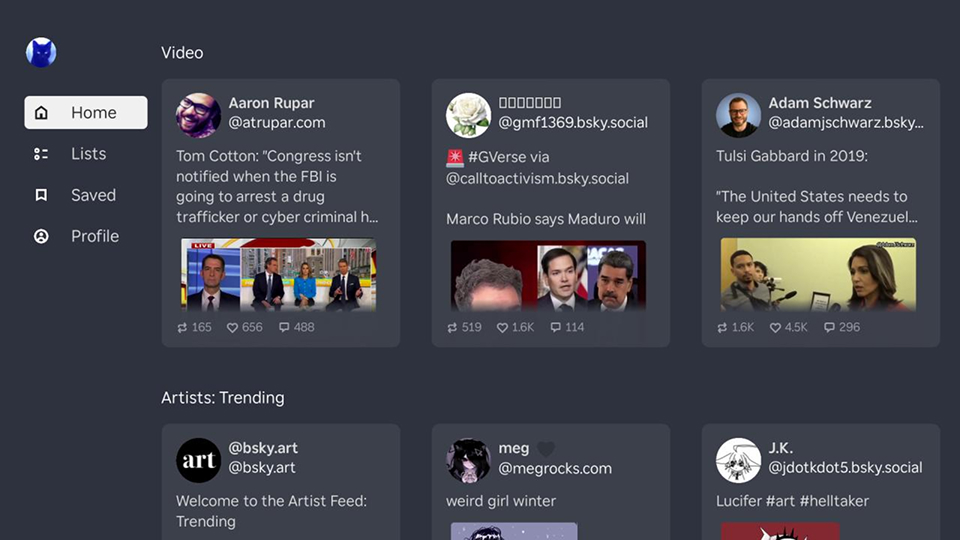Like Aaron Rupar's post with 656 likes
This screenshot has width=960, height=540.
tap(244, 327)
